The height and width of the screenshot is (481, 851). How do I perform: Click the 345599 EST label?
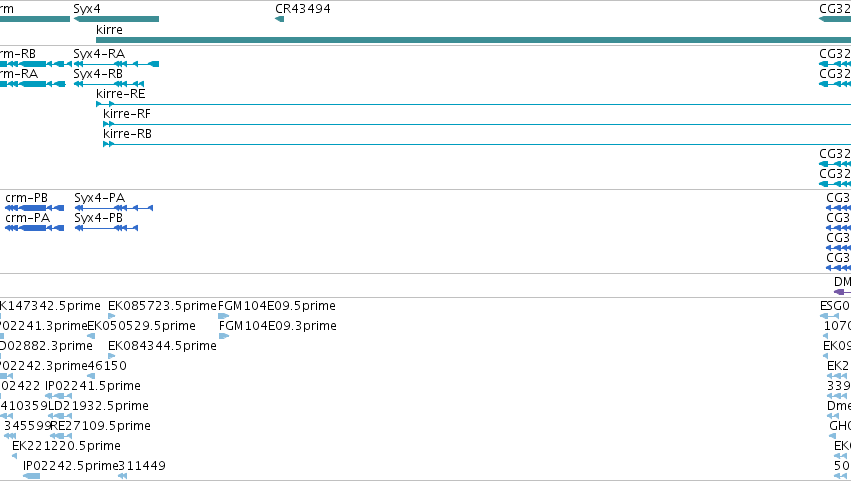click(x=27, y=426)
